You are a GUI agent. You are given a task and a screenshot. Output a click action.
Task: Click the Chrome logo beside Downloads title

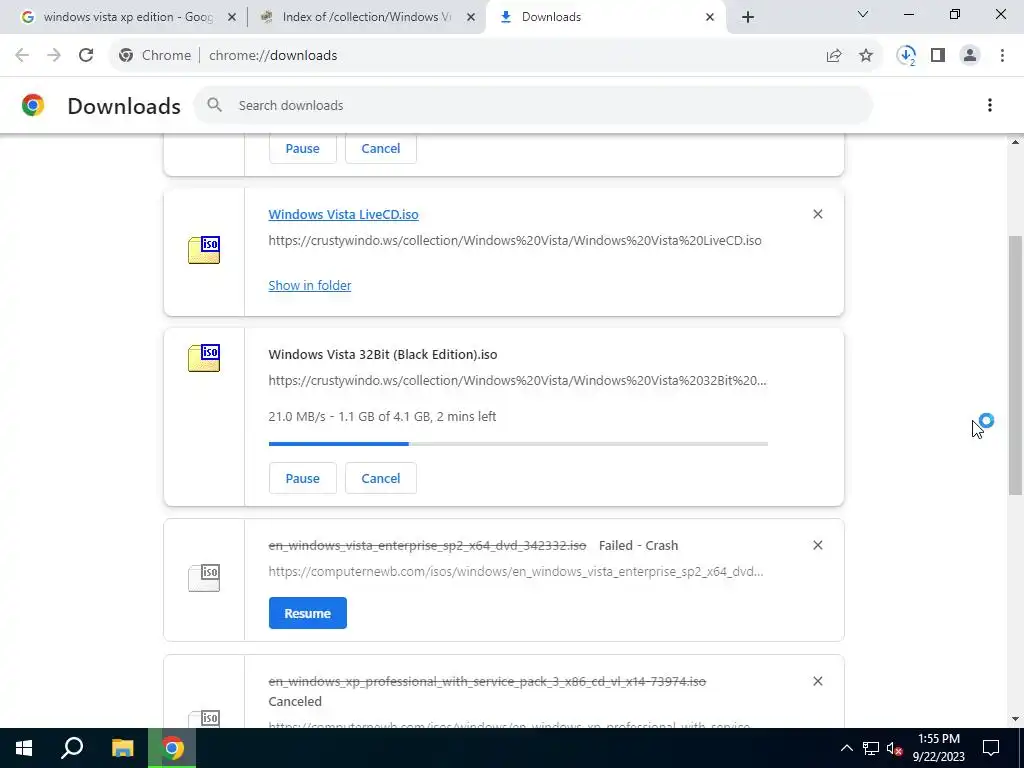33,105
